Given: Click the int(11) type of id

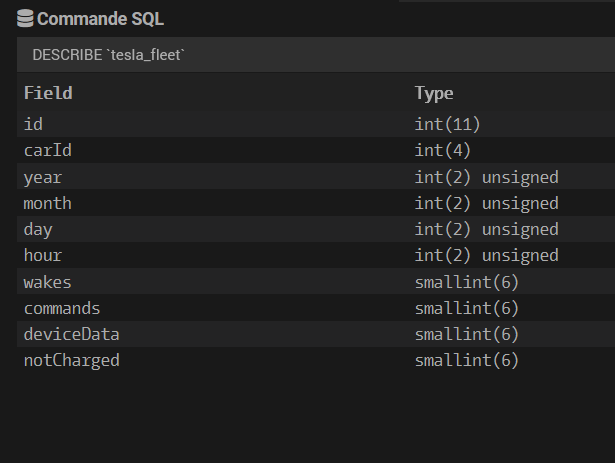Looking at the screenshot, I should [448, 124].
